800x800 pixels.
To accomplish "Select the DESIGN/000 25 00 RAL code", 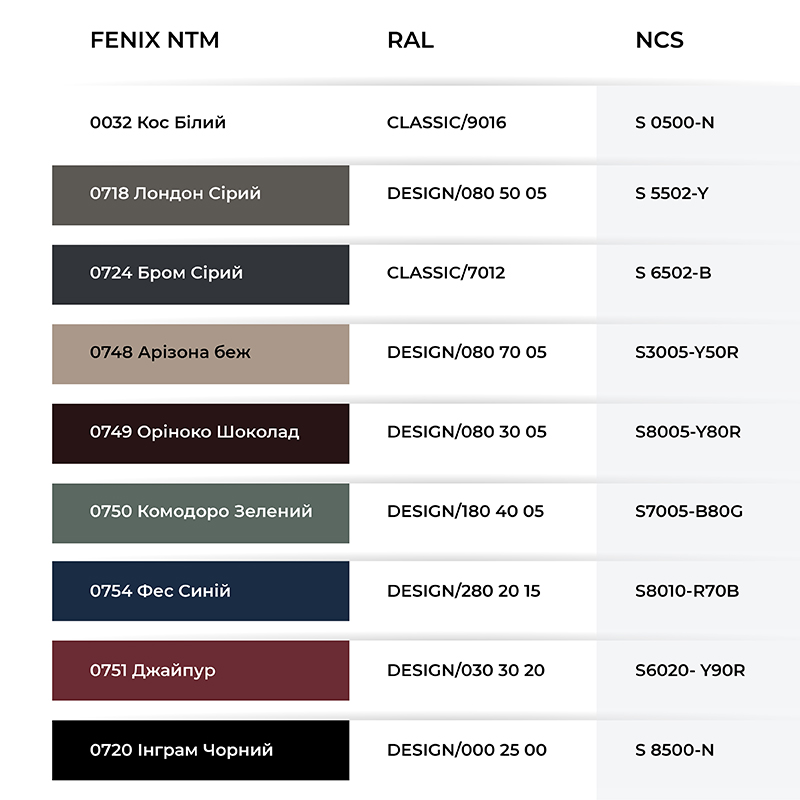I will tap(467, 750).
